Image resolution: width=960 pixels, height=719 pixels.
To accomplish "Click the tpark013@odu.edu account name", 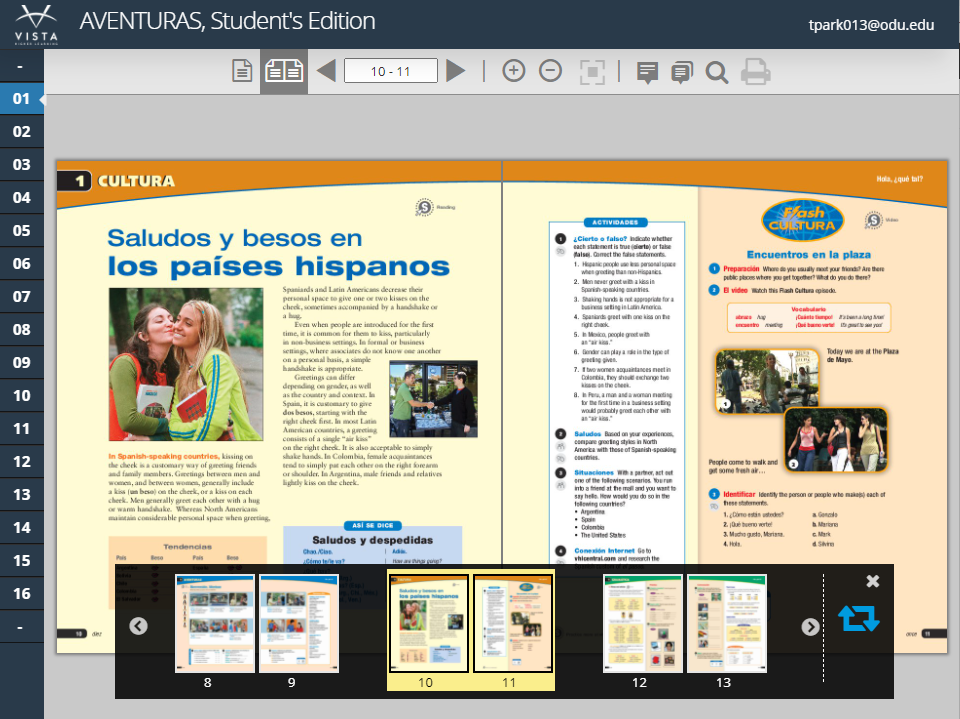I will click(x=871, y=25).
